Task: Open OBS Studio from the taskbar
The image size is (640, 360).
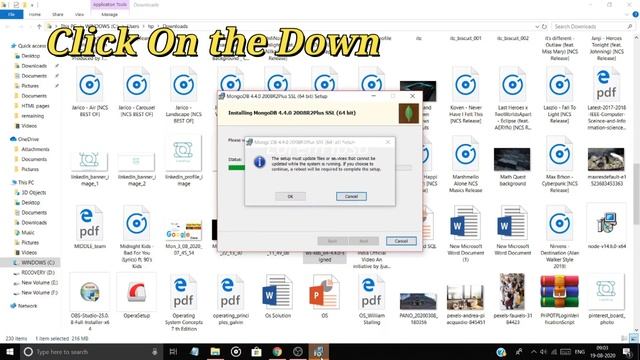Action: [298, 351]
